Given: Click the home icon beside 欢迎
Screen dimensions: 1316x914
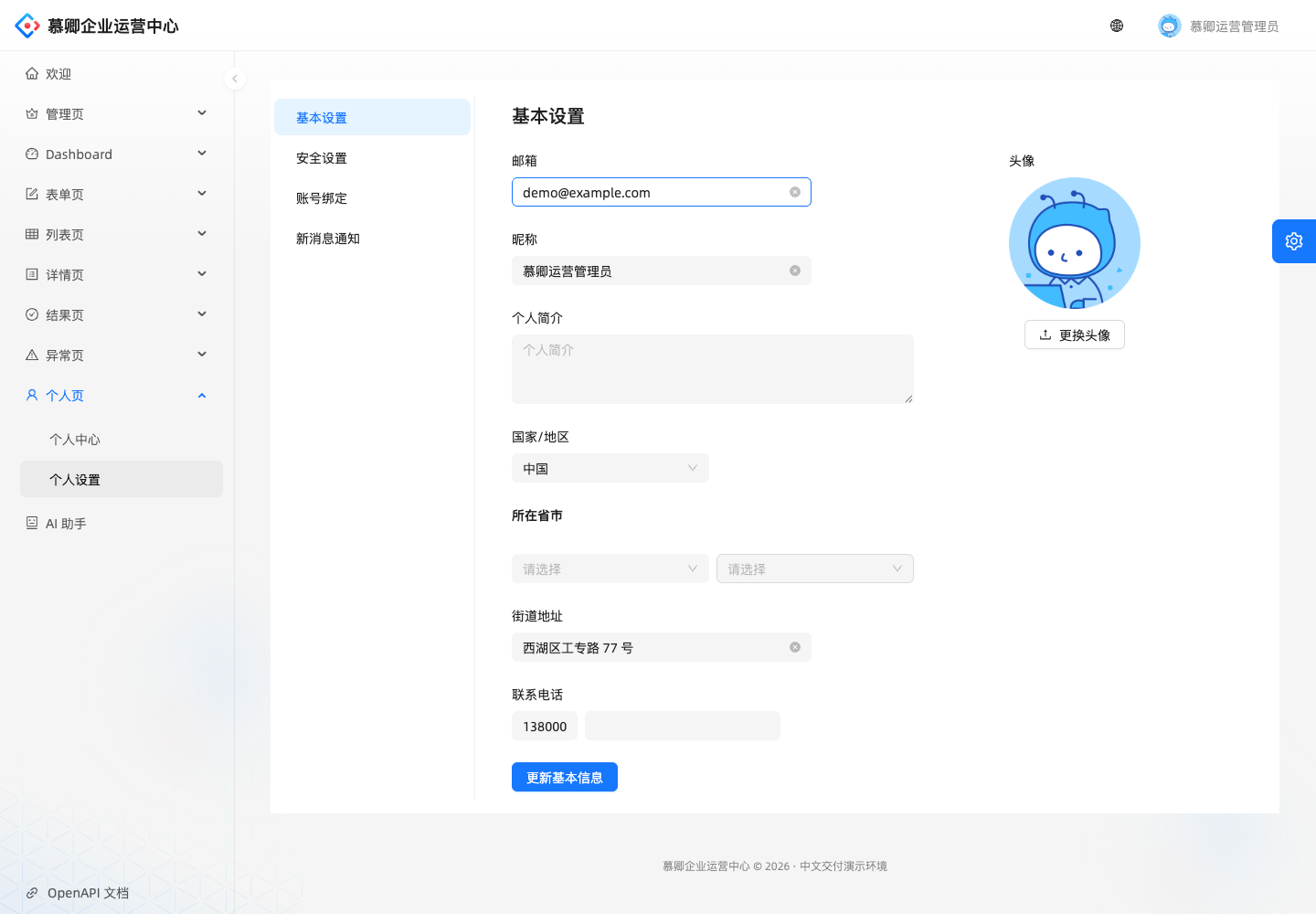Looking at the screenshot, I should tap(32, 74).
